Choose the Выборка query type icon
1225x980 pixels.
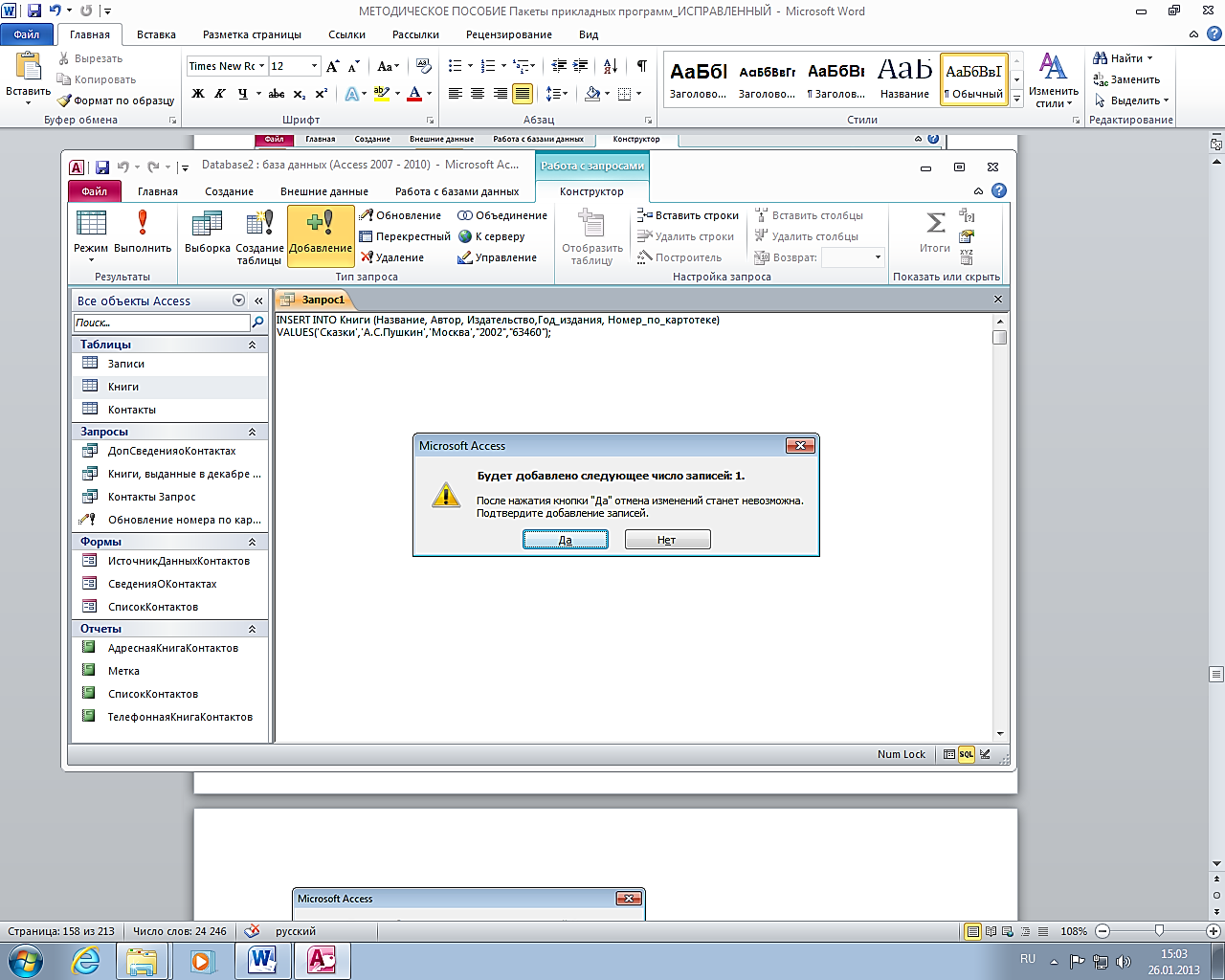(208, 233)
